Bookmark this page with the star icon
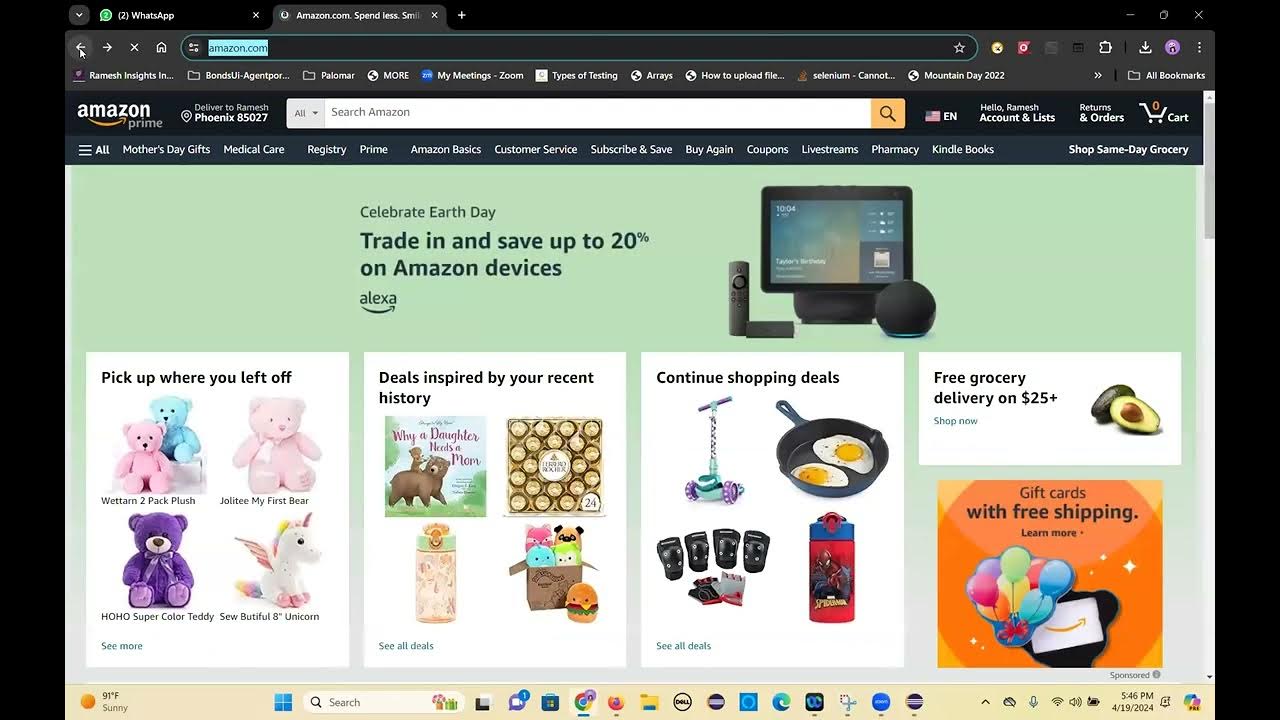Image resolution: width=1280 pixels, height=720 pixels. pyautogui.click(x=959, y=48)
